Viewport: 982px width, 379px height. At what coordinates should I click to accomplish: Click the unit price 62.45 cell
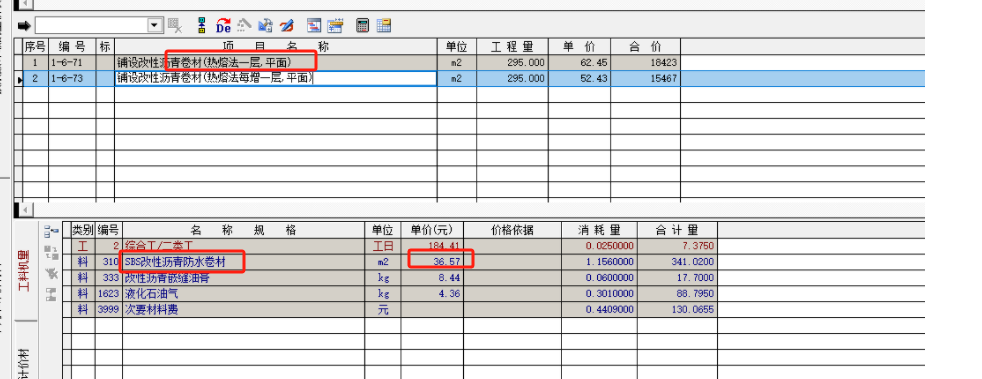[579, 63]
